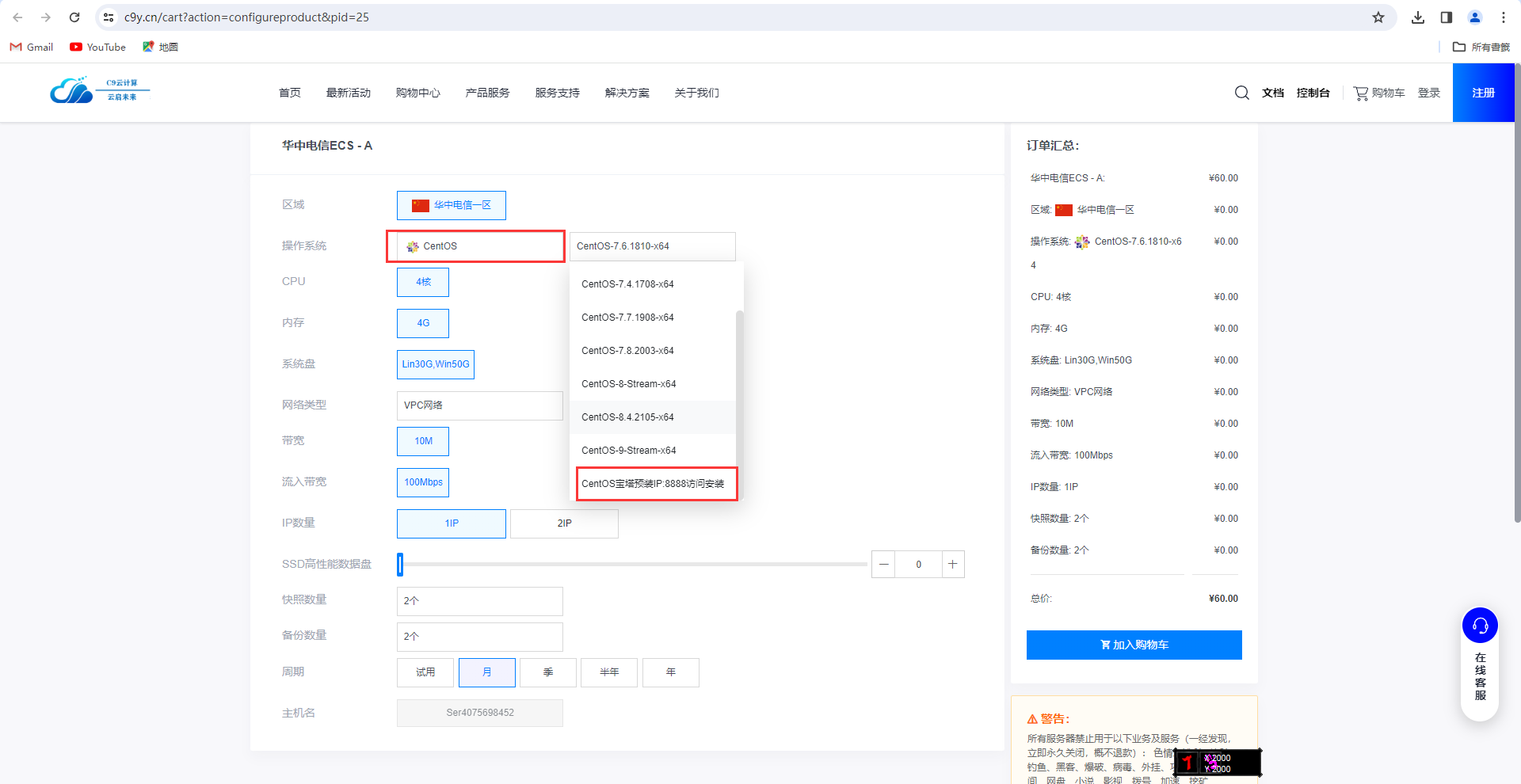
Task: Click 加入购物车 add to cart button
Action: pos(1134,645)
